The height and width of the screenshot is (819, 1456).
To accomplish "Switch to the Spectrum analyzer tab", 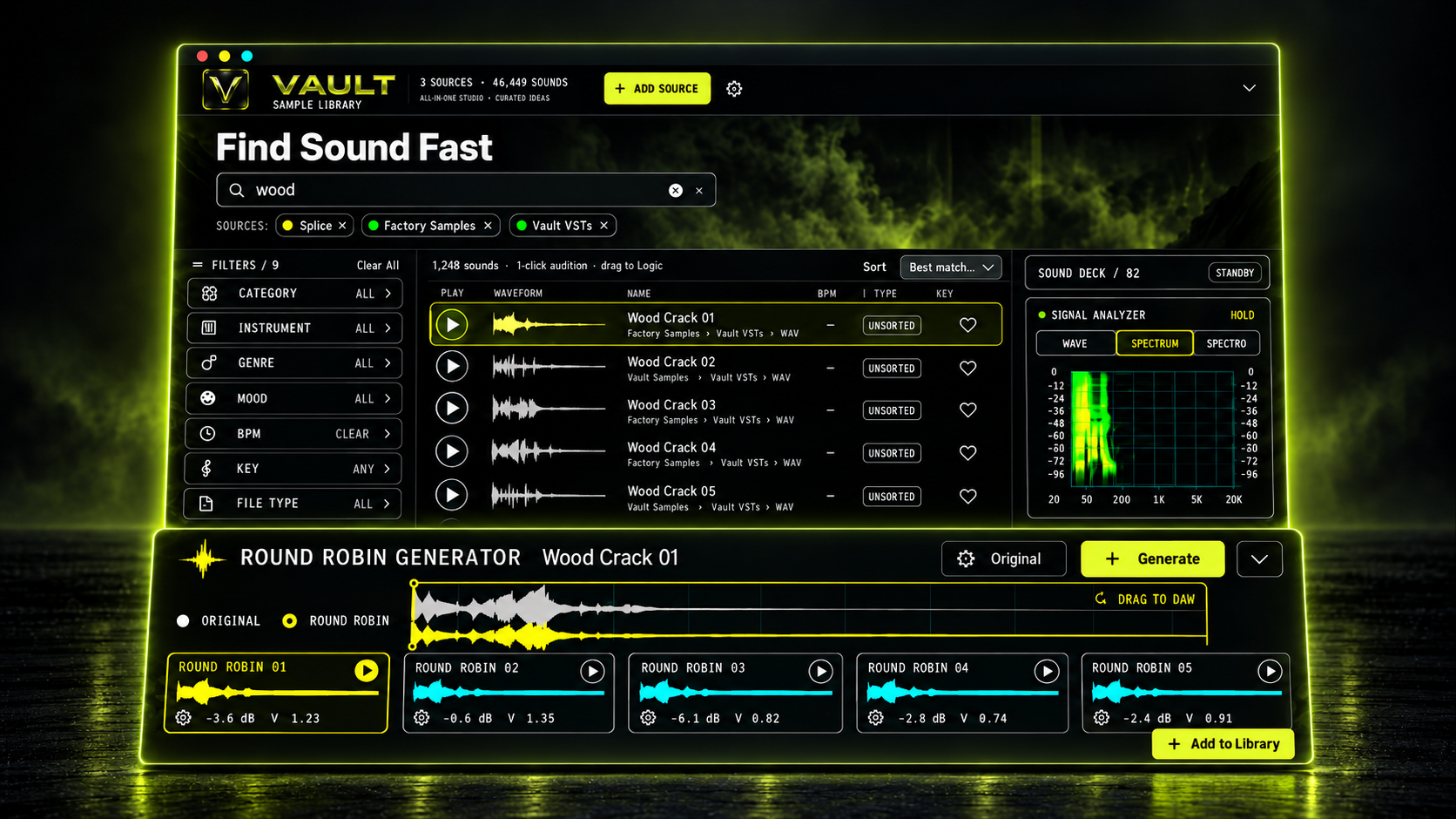I will pos(1155,343).
